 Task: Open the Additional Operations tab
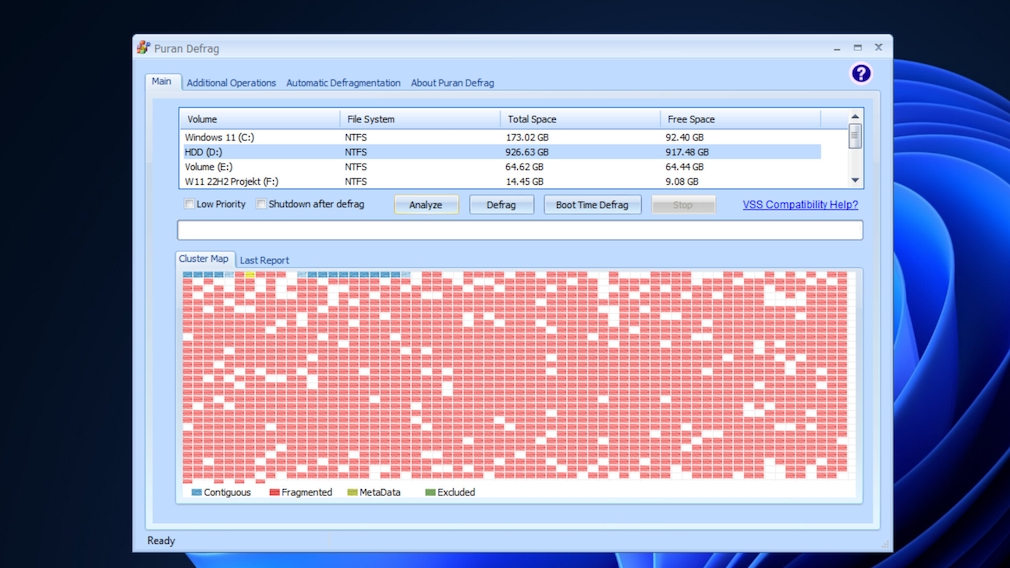231,83
